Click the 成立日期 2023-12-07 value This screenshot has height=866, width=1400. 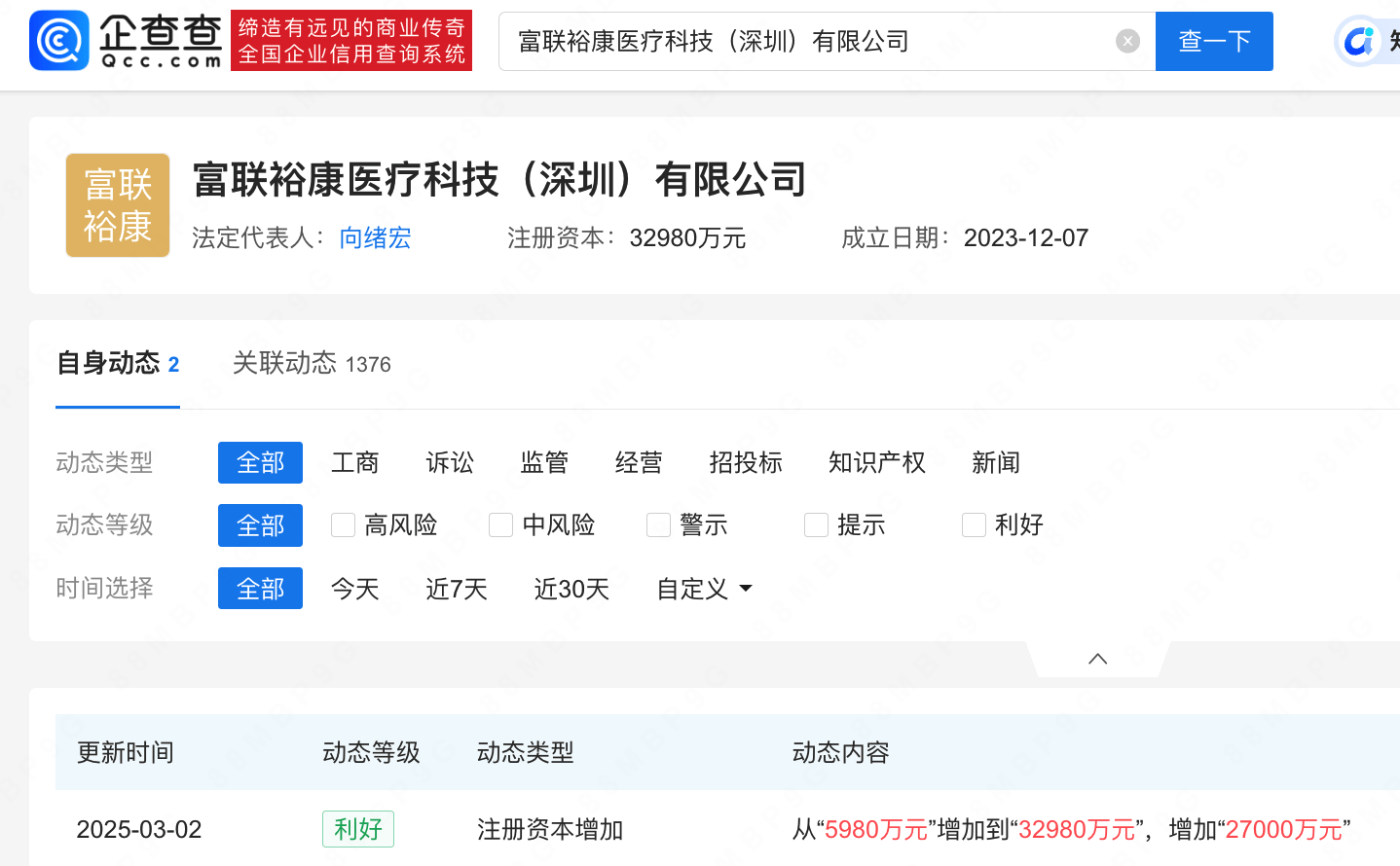point(1026,238)
